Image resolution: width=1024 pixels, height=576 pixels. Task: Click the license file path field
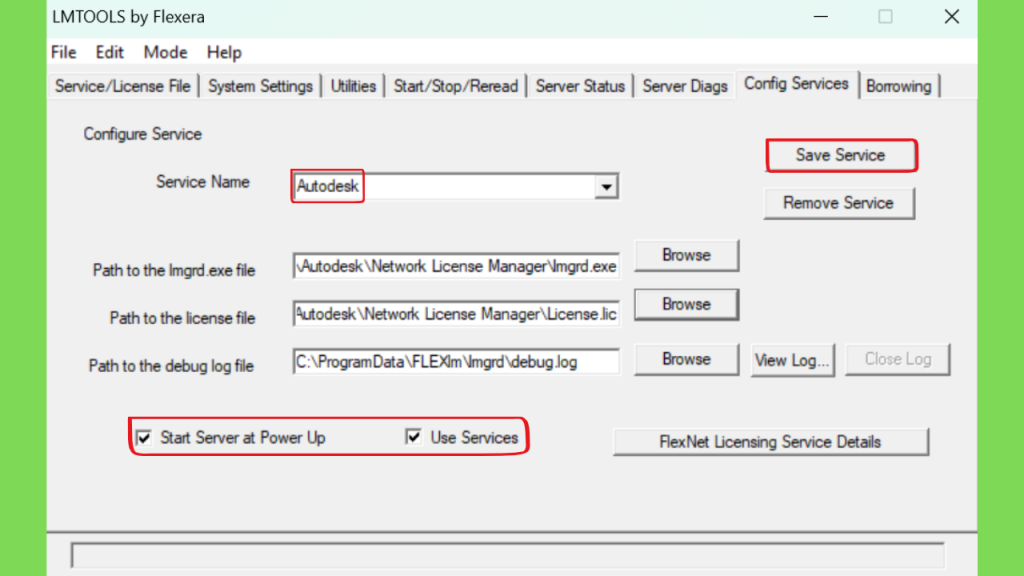456,314
